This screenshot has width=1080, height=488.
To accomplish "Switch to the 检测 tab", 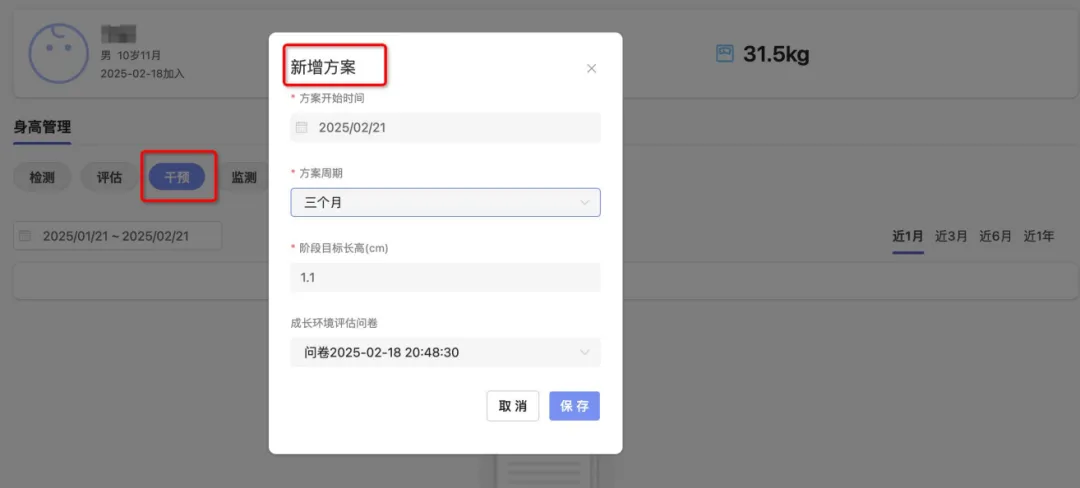I will coord(42,178).
